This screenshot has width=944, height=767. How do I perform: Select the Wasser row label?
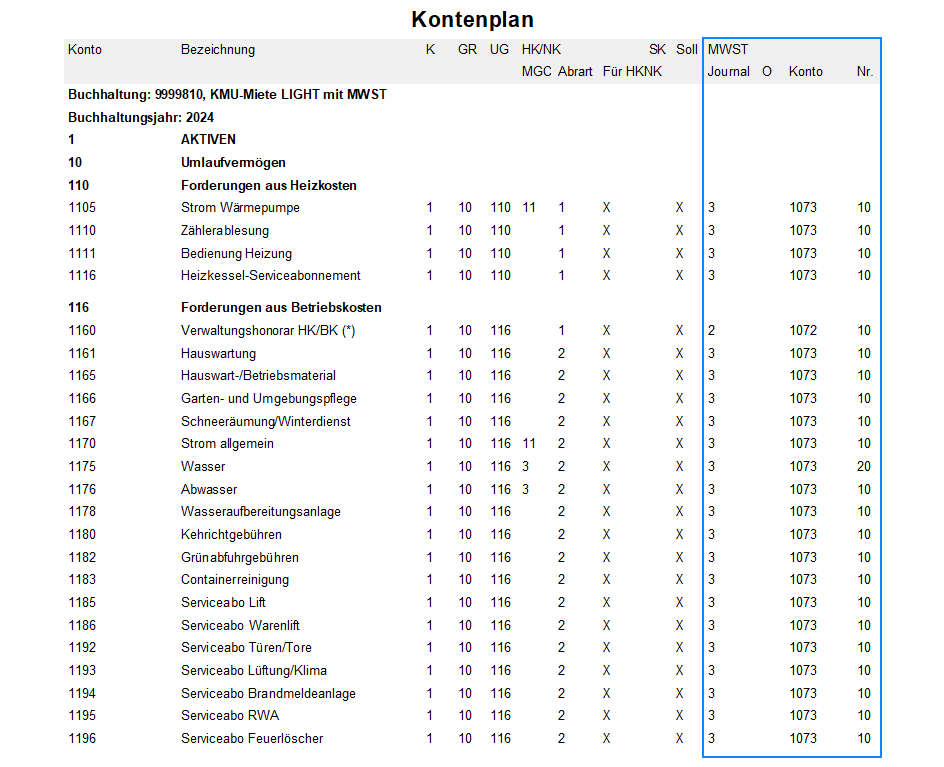tap(203, 467)
